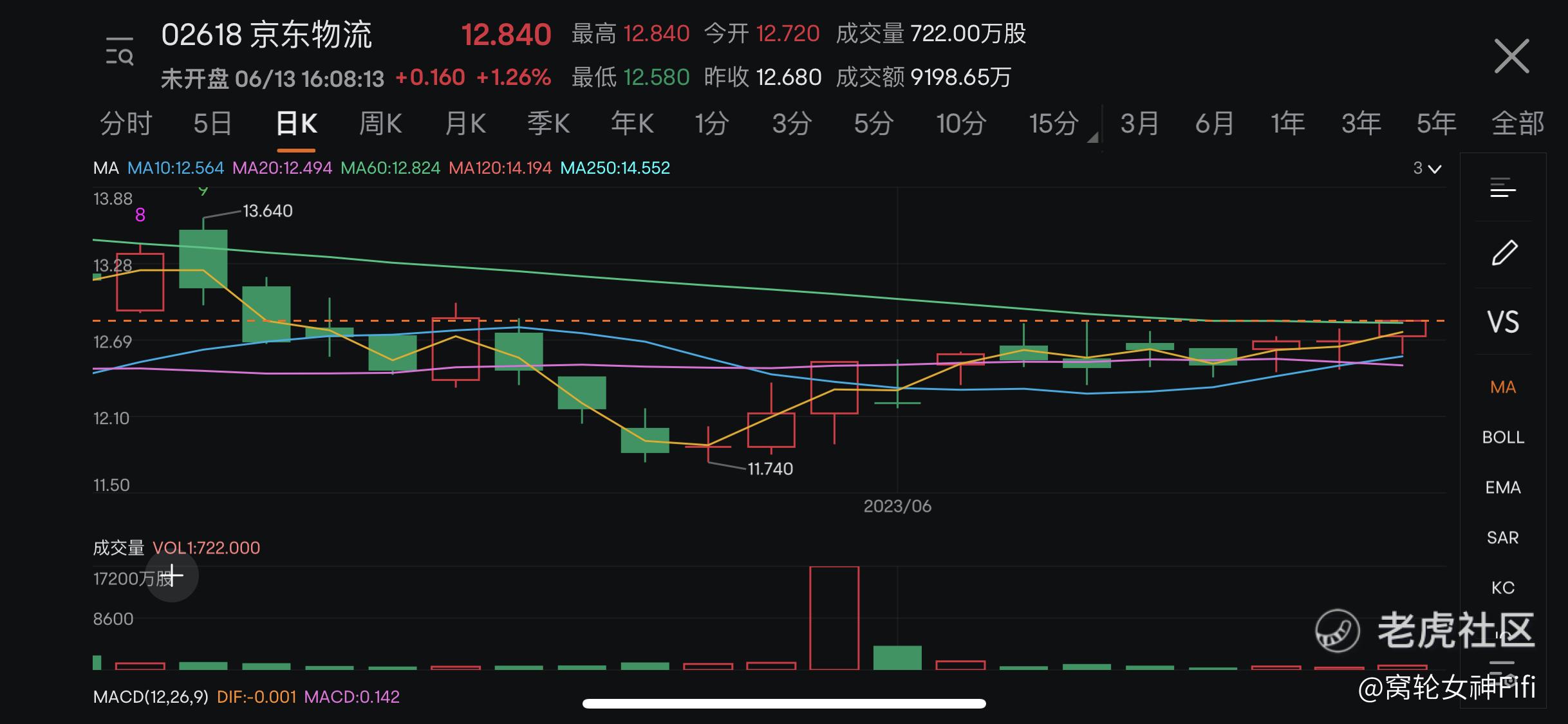Close the chart view with X
1568x724 pixels.
coord(1511,56)
